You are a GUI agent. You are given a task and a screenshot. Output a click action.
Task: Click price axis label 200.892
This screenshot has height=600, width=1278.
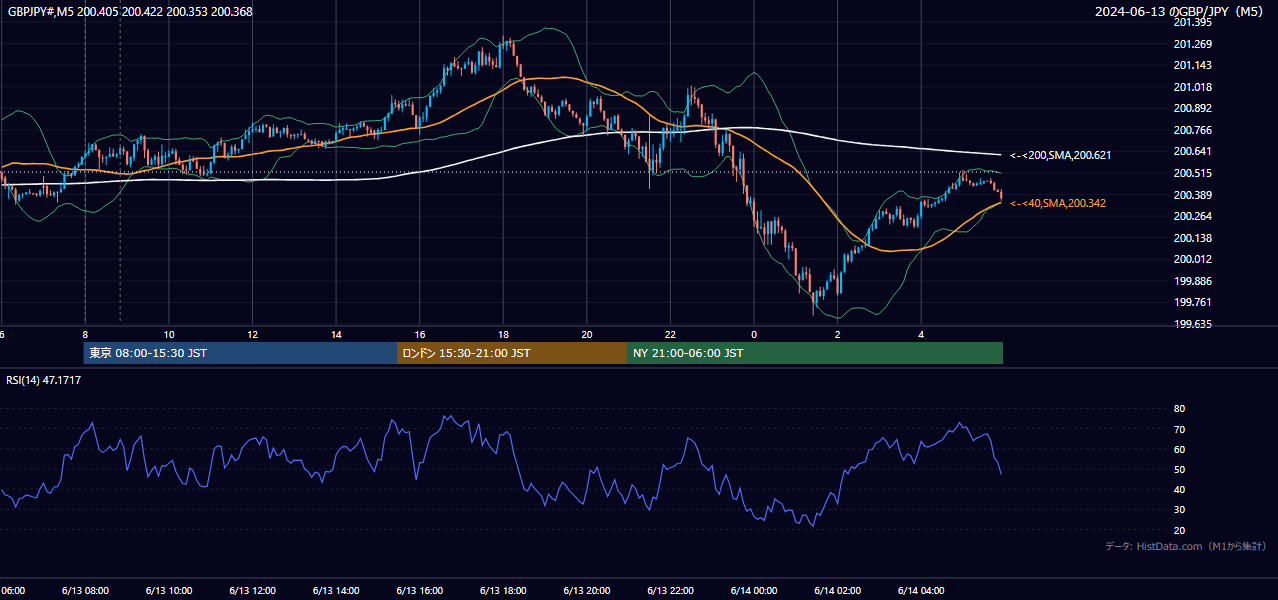click(x=1193, y=108)
